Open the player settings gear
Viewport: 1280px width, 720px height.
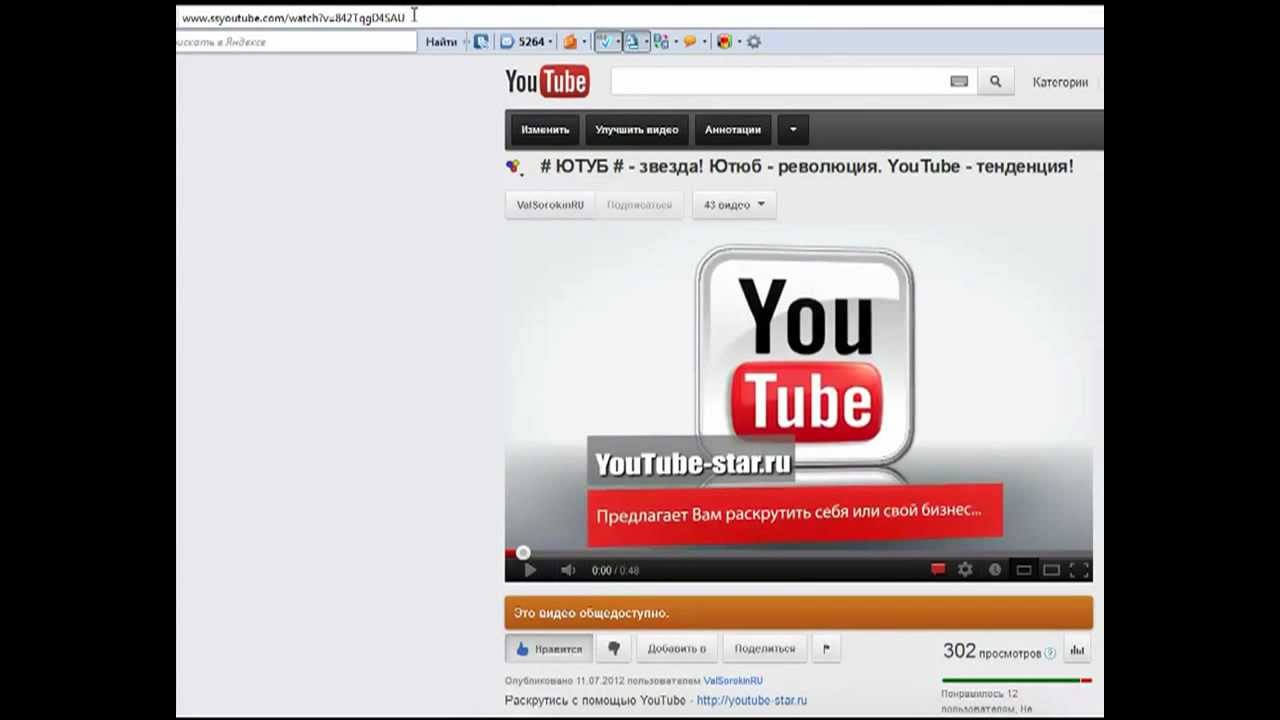tap(965, 570)
